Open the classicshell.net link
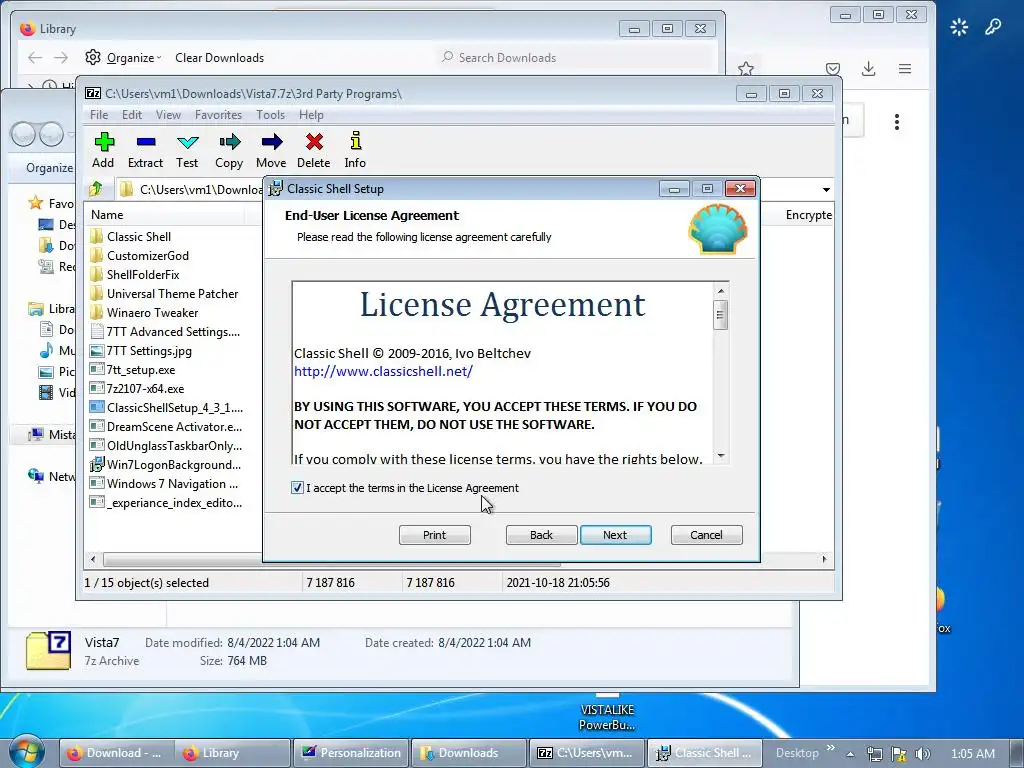This screenshot has height=768, width=1024. click(x=383, y=372)
